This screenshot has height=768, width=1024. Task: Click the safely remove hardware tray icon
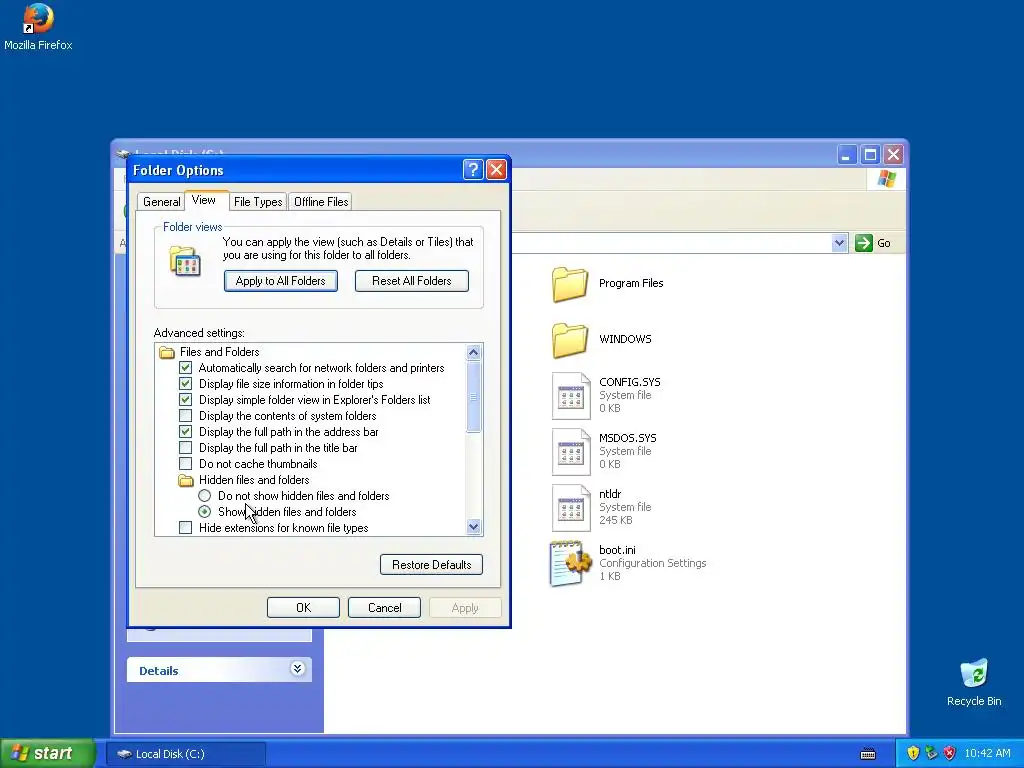[x=931, y=754]
